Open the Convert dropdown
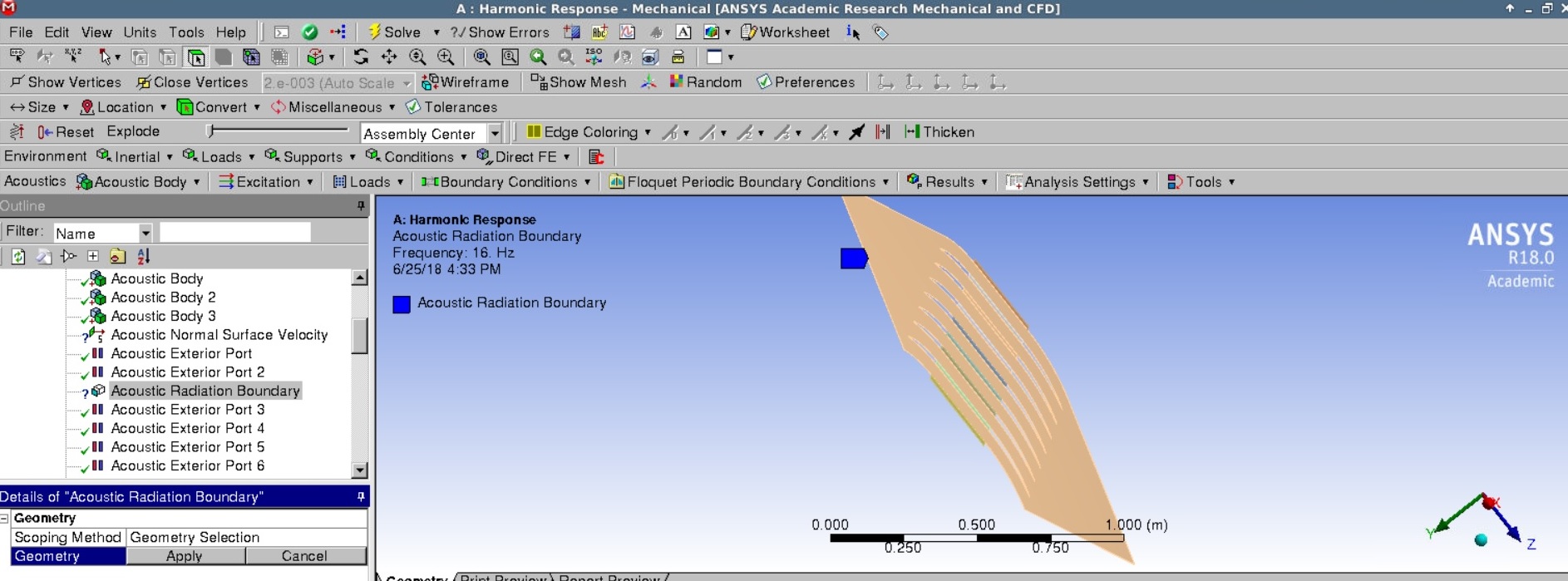 [219, 107]
